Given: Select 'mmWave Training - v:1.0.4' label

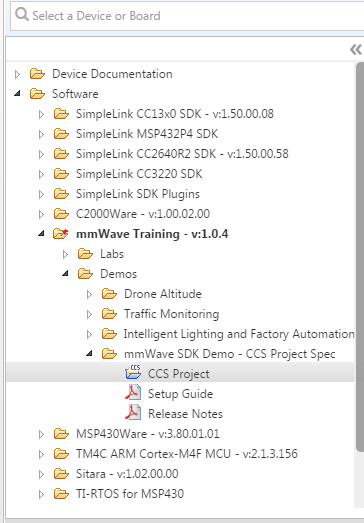Looking at the screenshot, I should 152,234.
